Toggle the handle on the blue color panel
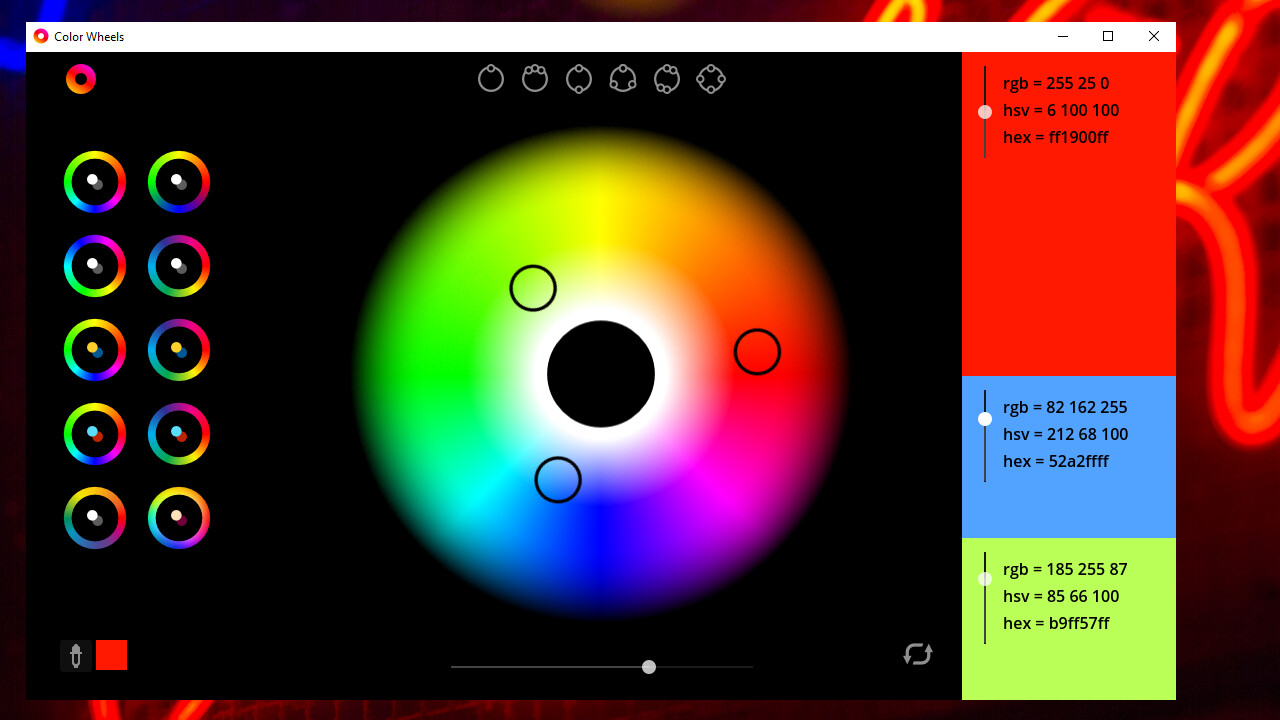Image resolution: width=1280 pixels, height=720 pixels. [x=985, y=419]
